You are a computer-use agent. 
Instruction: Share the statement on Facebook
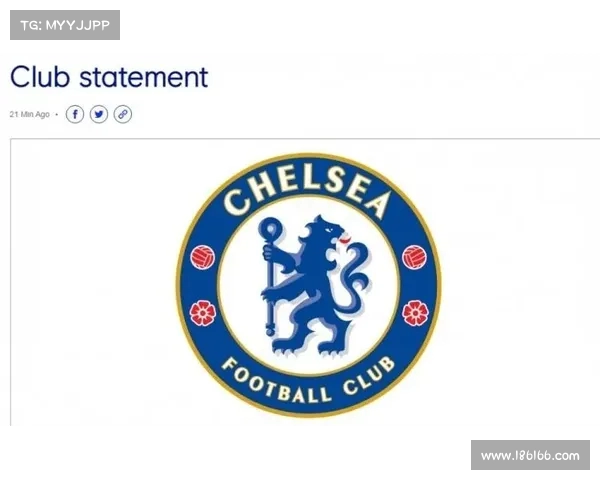pyautogui.click(x=75, y=114)
